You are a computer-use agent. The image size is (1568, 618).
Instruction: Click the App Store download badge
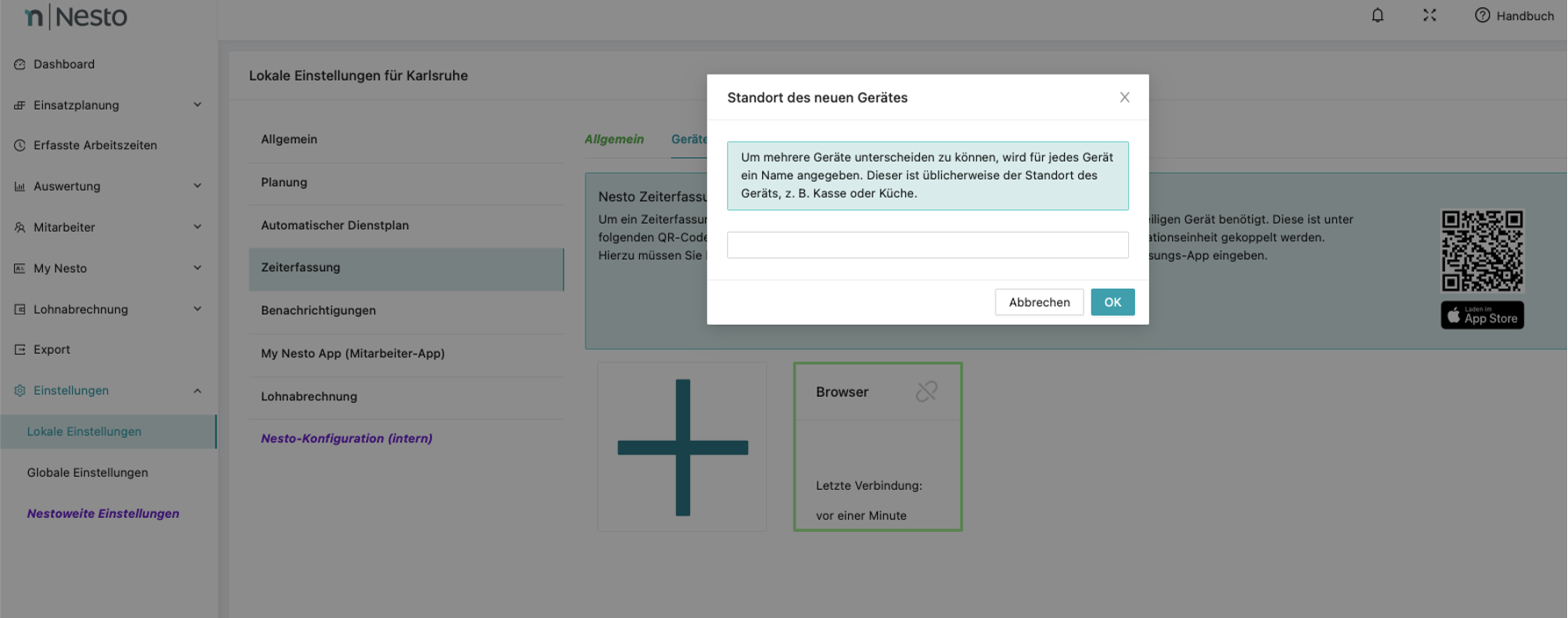click(x=1482, y=315)
